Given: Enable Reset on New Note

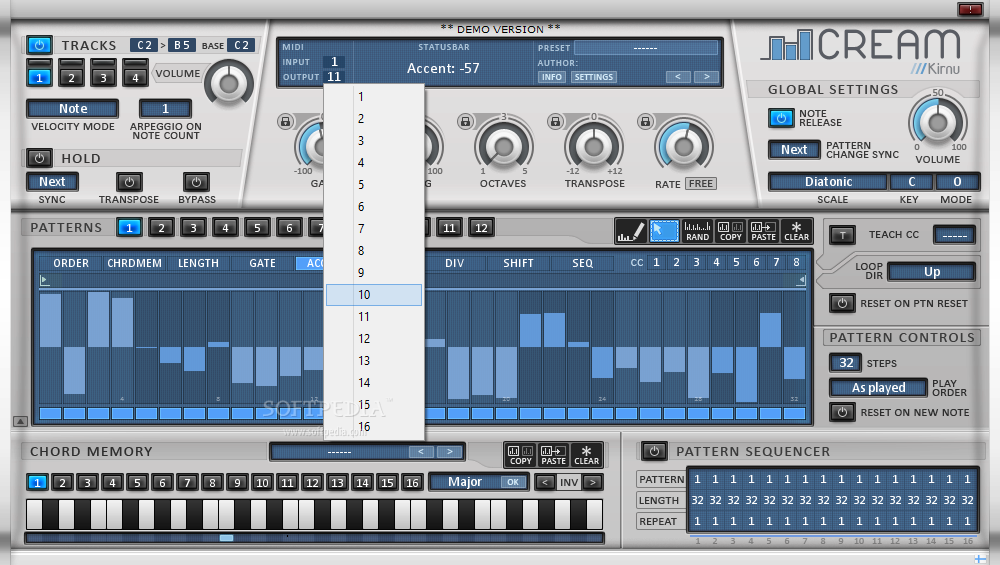Looking at the screenshot, I should point(842,412).
